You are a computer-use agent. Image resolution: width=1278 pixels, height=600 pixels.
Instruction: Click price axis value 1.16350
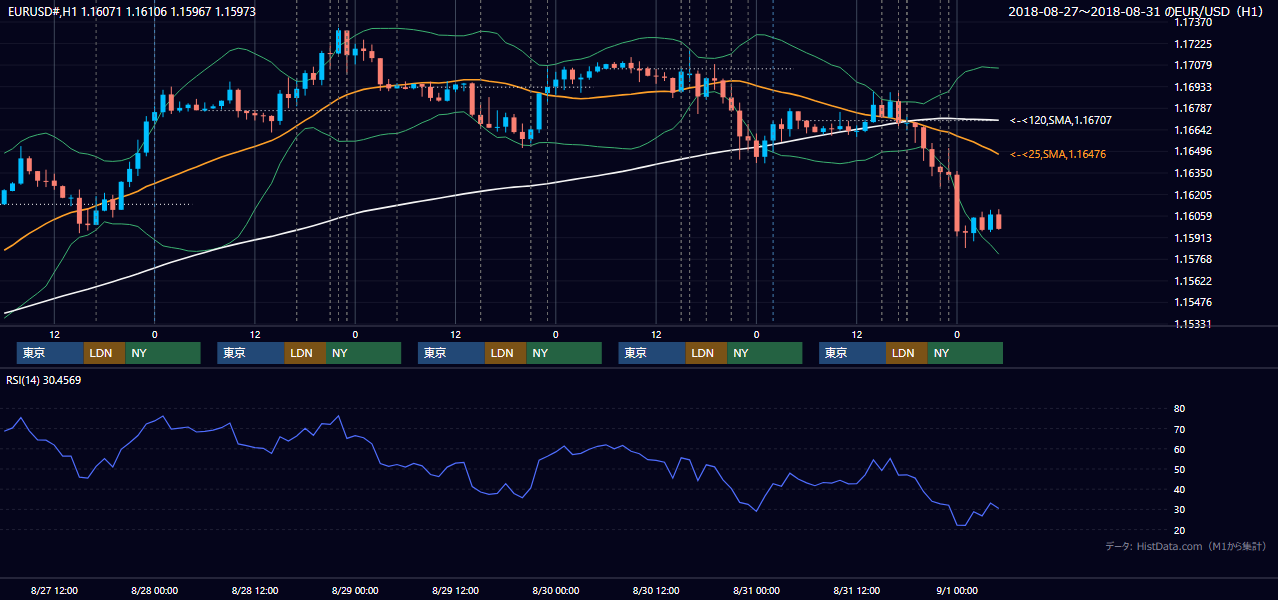click(x=1193, y=174)
